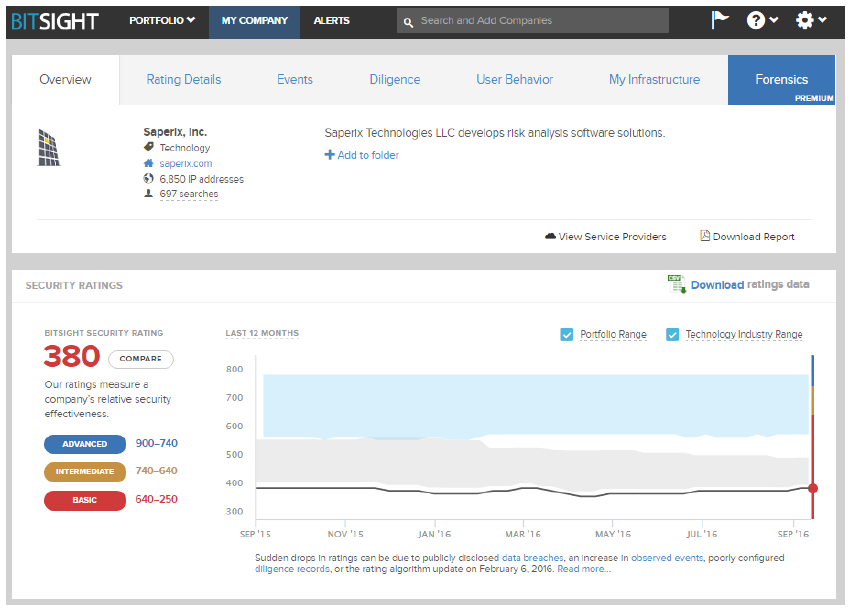Click the 900–740 range text
The image size is (853, 613).
click(x=157, y=443)
